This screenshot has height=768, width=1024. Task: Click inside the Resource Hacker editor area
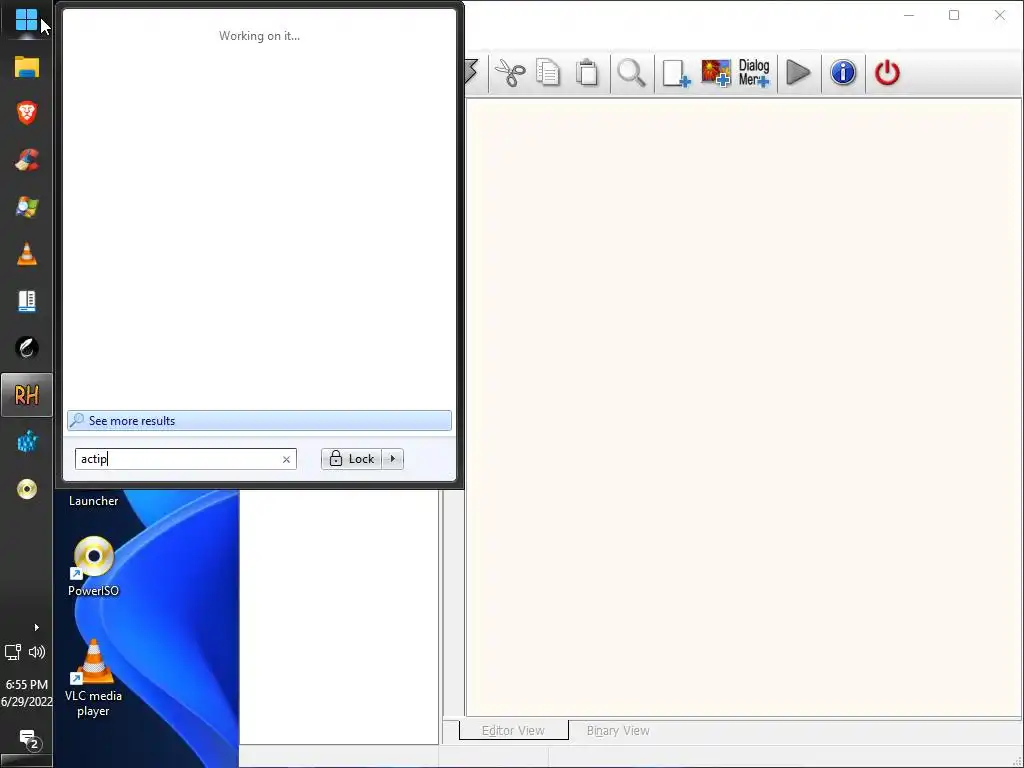tap(744, 408)
